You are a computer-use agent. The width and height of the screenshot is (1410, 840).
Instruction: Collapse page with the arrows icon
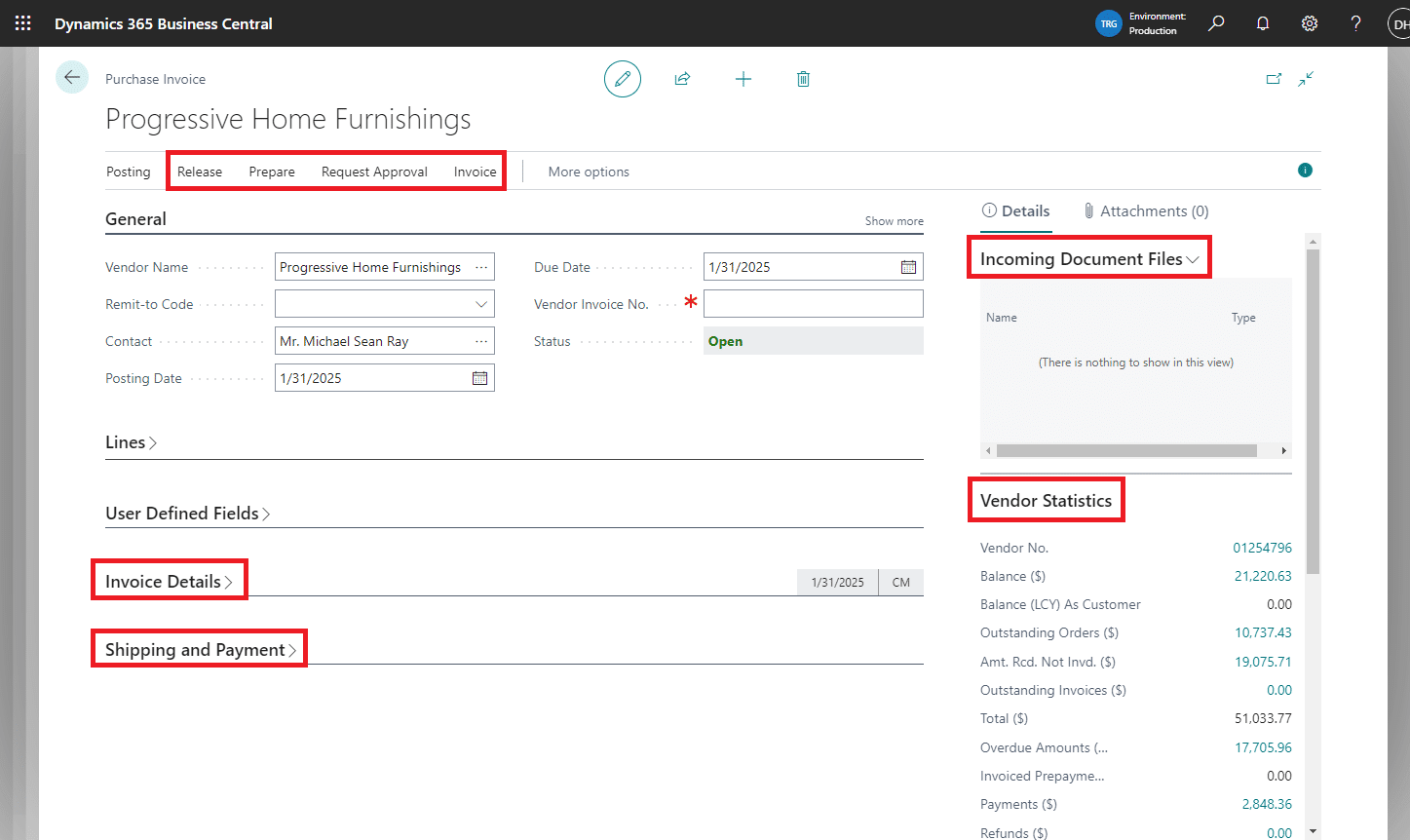click(x=1307, y=79)
